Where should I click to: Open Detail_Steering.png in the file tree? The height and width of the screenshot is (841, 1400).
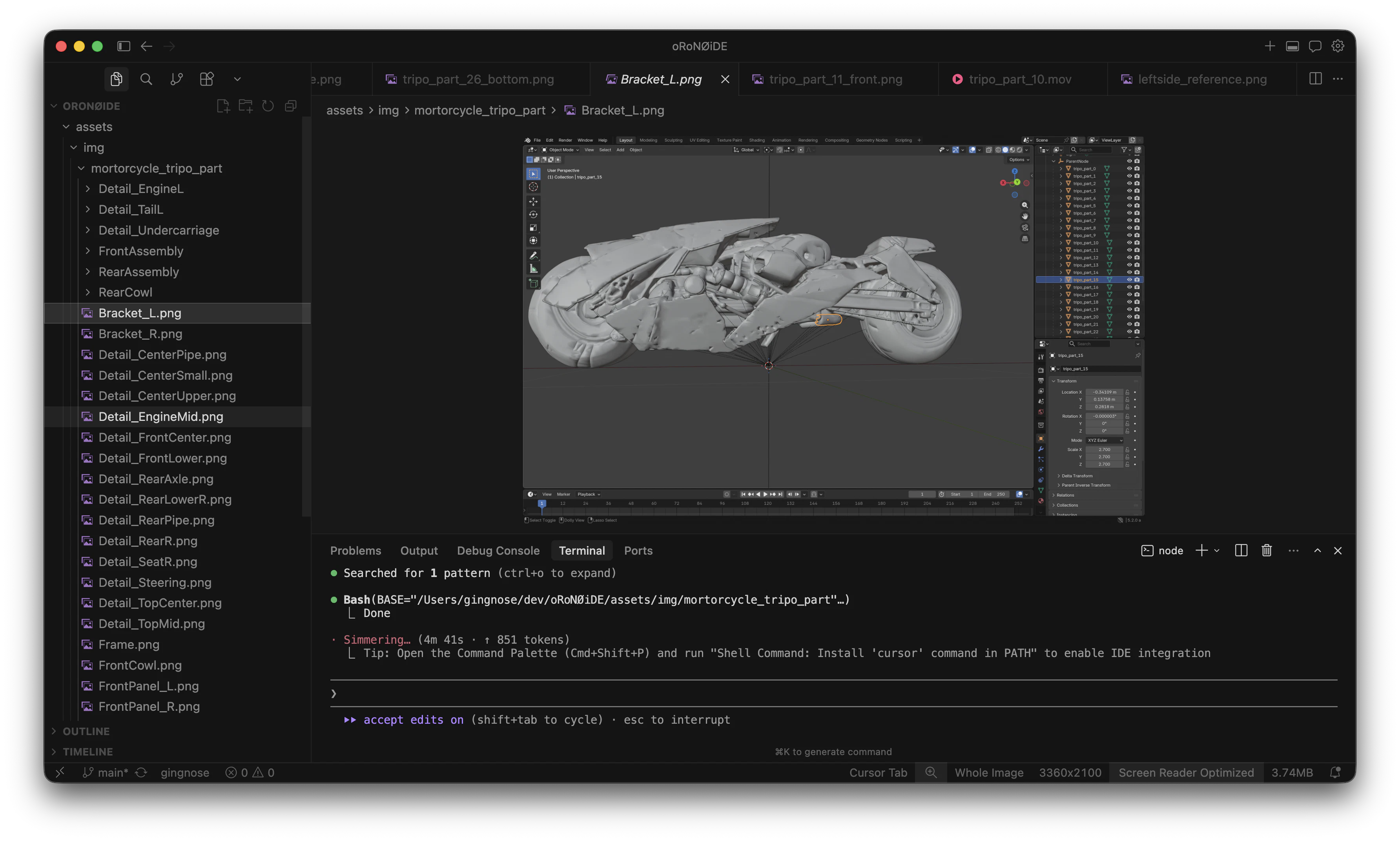[x=177, y=583]
